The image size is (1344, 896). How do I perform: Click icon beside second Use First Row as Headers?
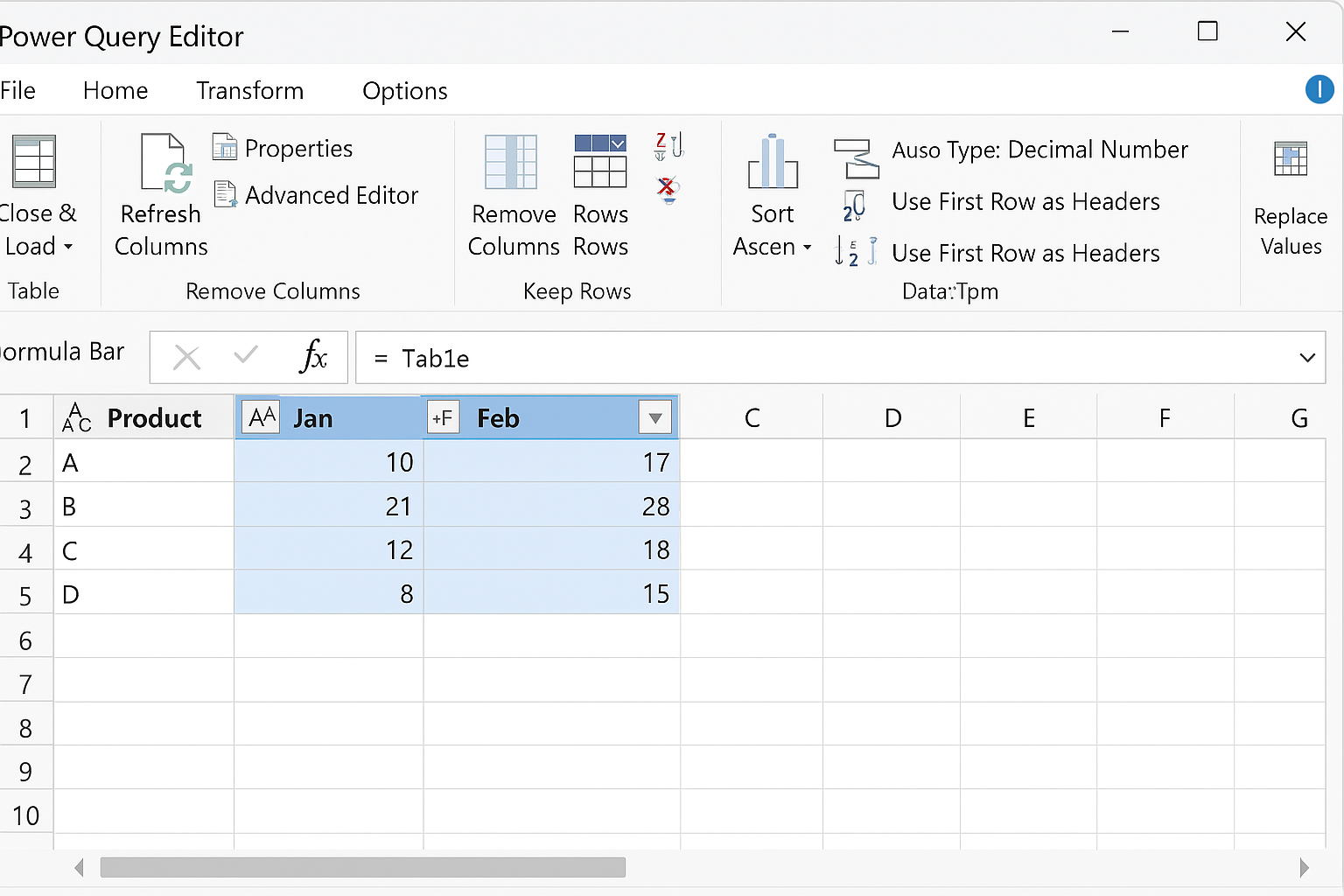click(856, 251)
